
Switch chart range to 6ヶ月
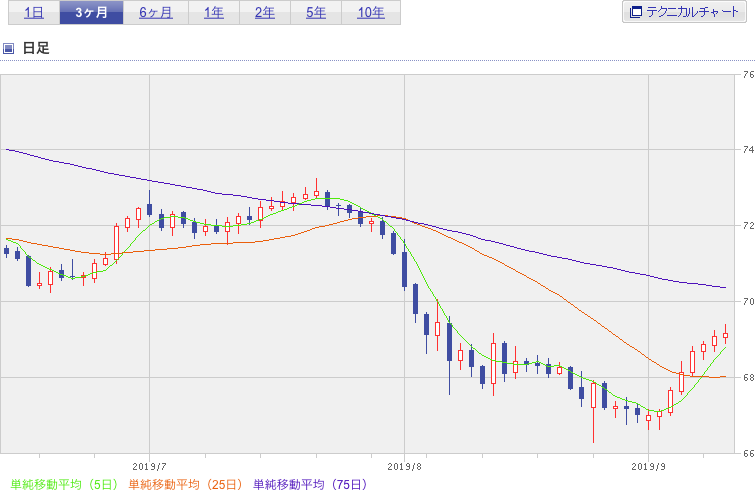tap(156, 13)
